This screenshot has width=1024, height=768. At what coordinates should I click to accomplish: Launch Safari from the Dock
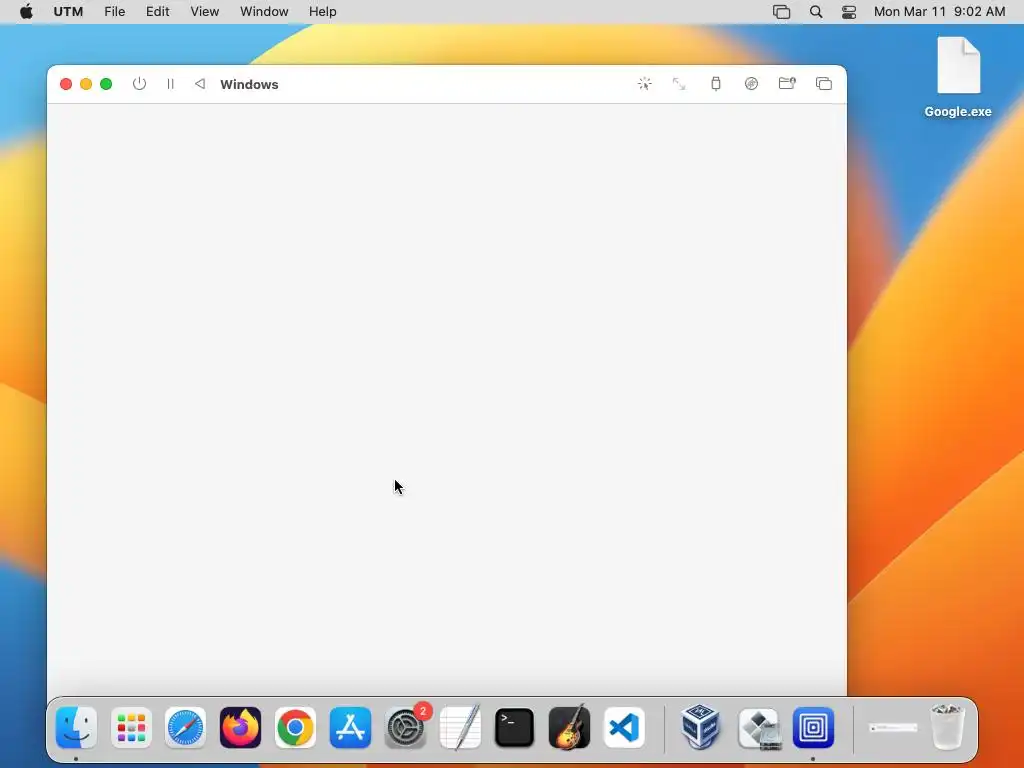point(185,727)
